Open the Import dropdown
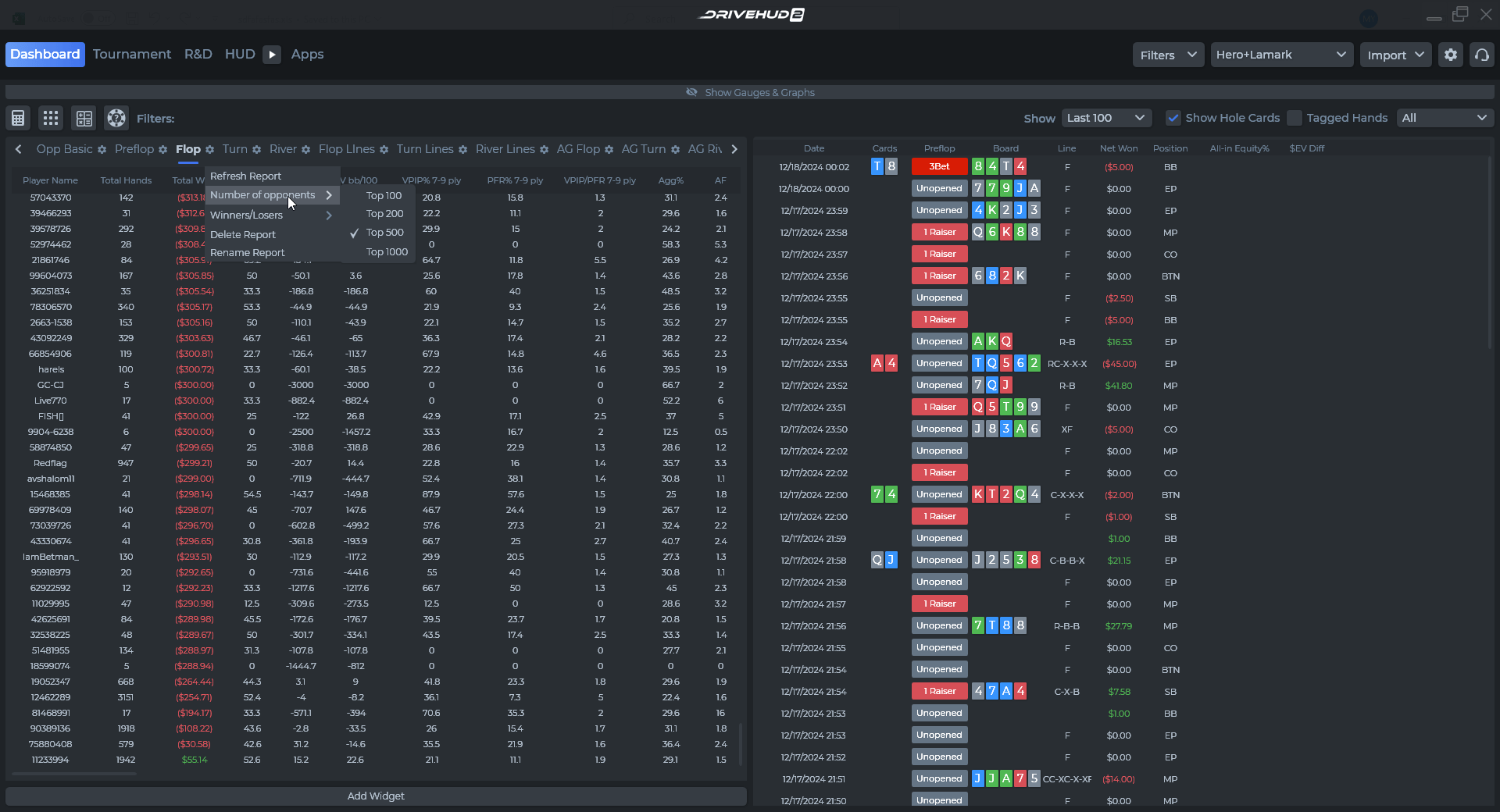Viewport: 1500px width, 812px height. click(x=1395, y=55)
